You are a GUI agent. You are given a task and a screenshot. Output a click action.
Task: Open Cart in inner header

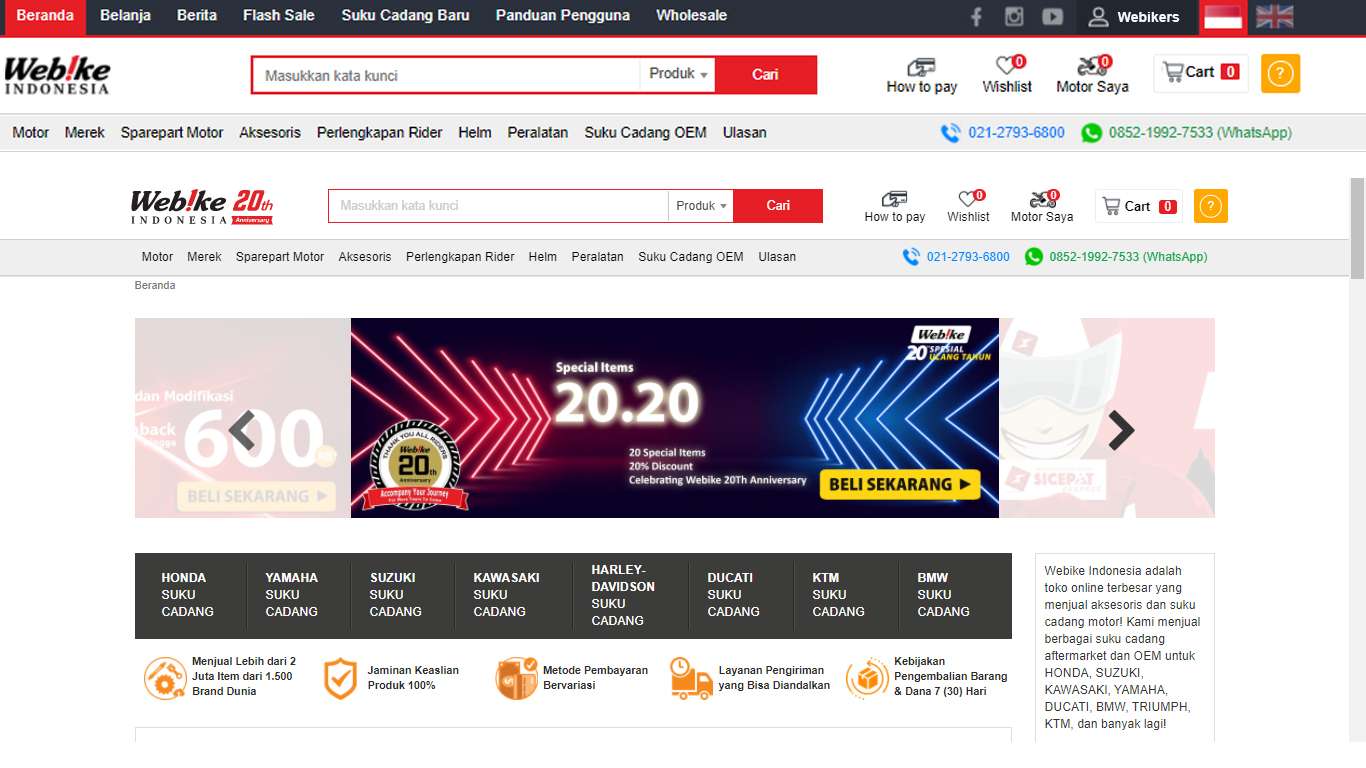[1138, 206]
